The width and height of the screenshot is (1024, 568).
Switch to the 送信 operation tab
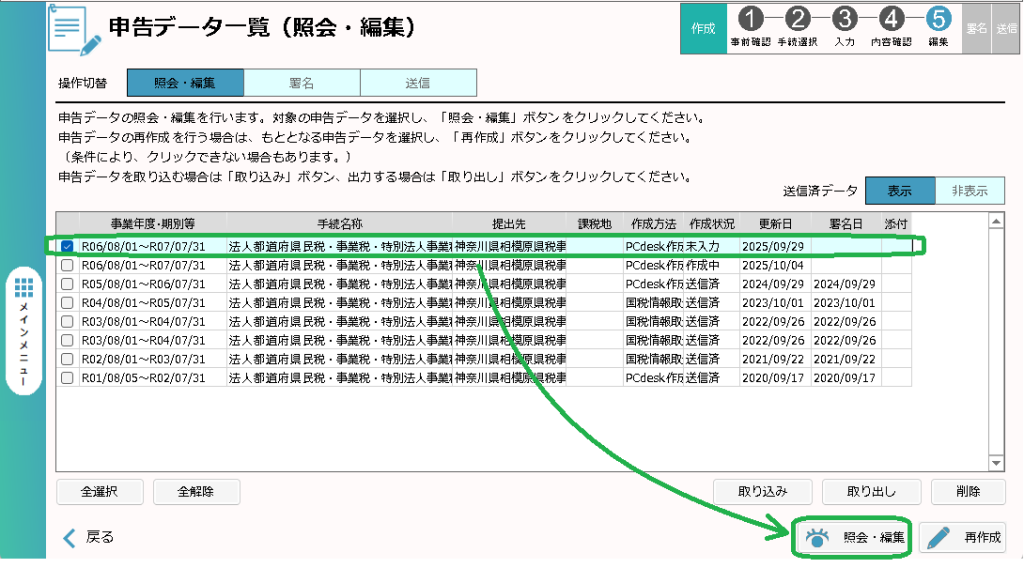(x=418, y=82)
